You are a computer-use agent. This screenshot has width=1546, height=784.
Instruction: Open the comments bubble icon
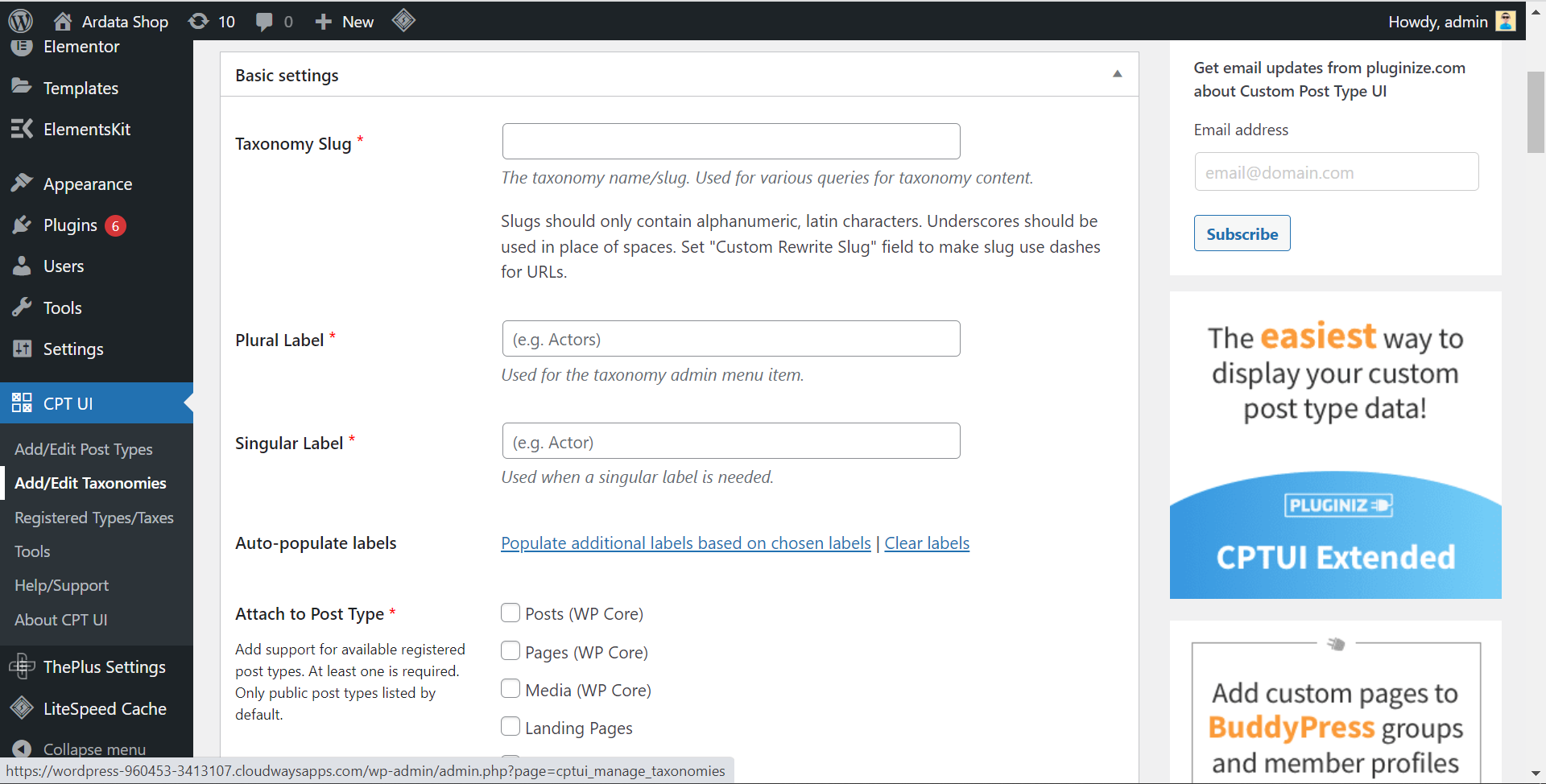pos(266,20)
